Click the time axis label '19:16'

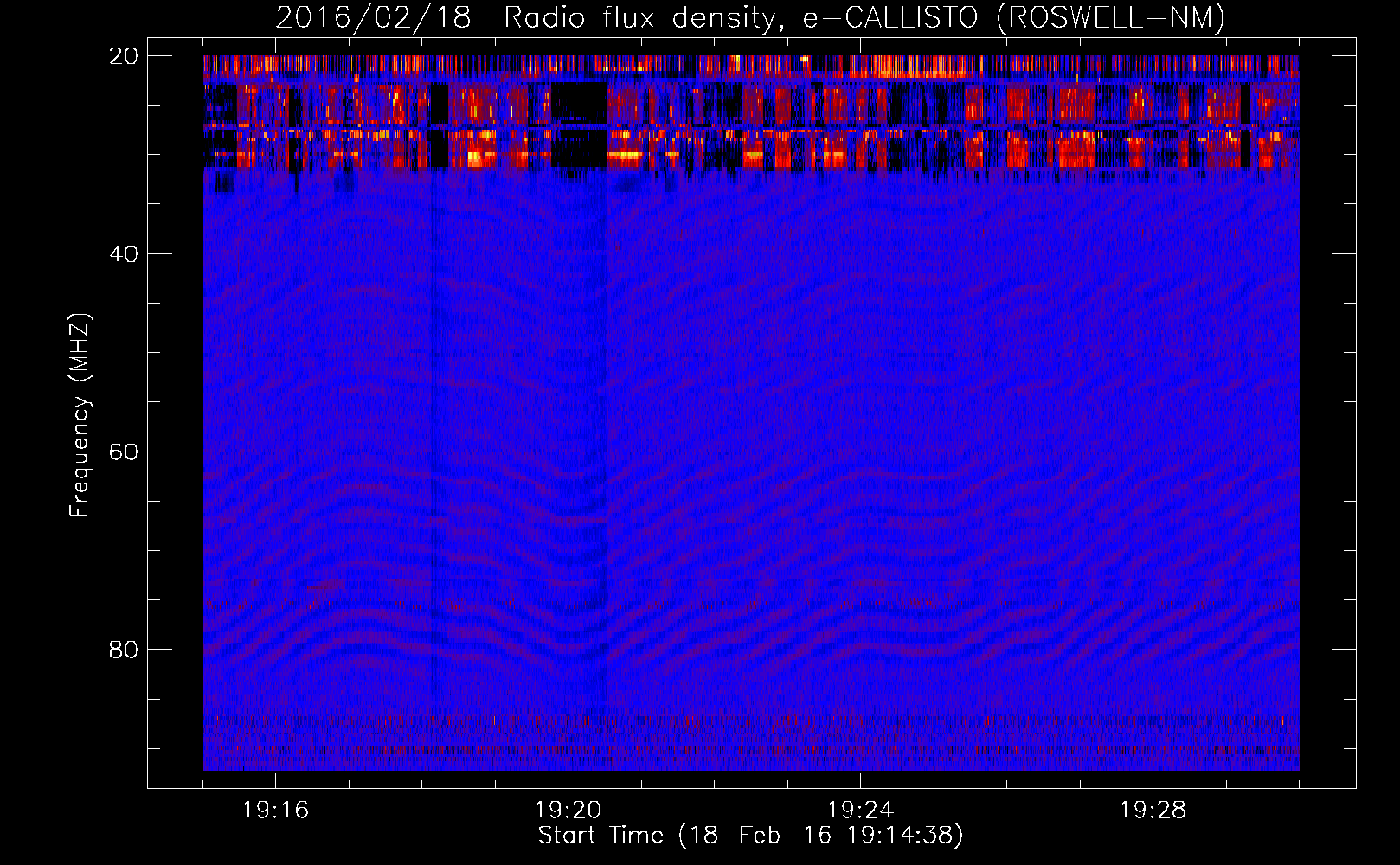[275, 811]
